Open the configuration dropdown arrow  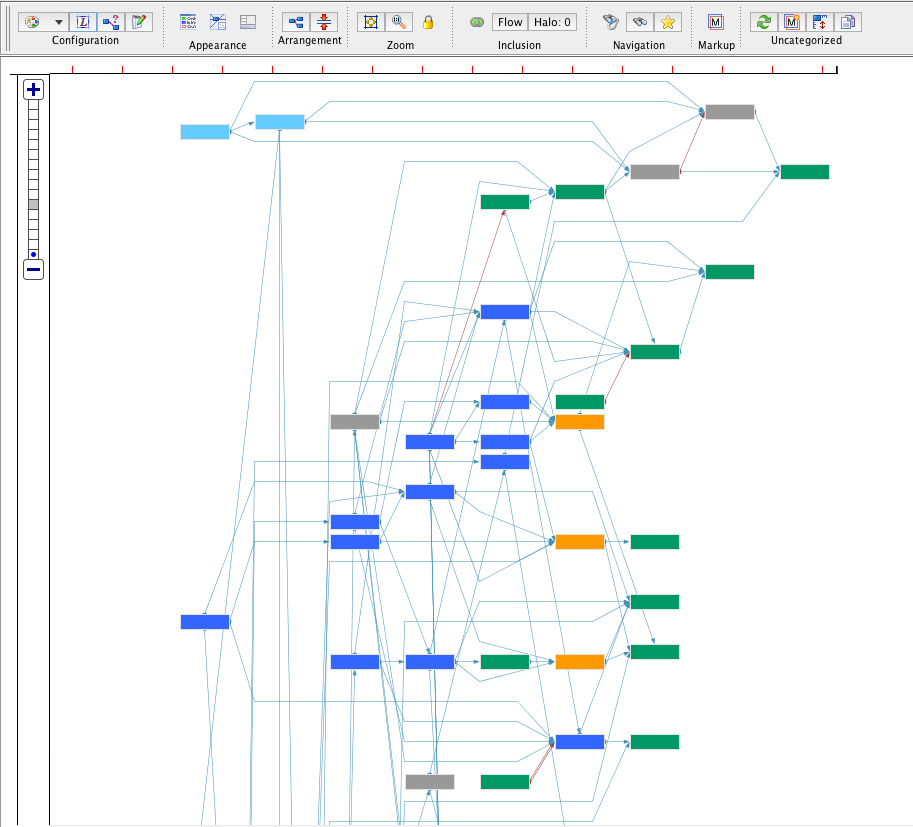[x=58, y=22]
